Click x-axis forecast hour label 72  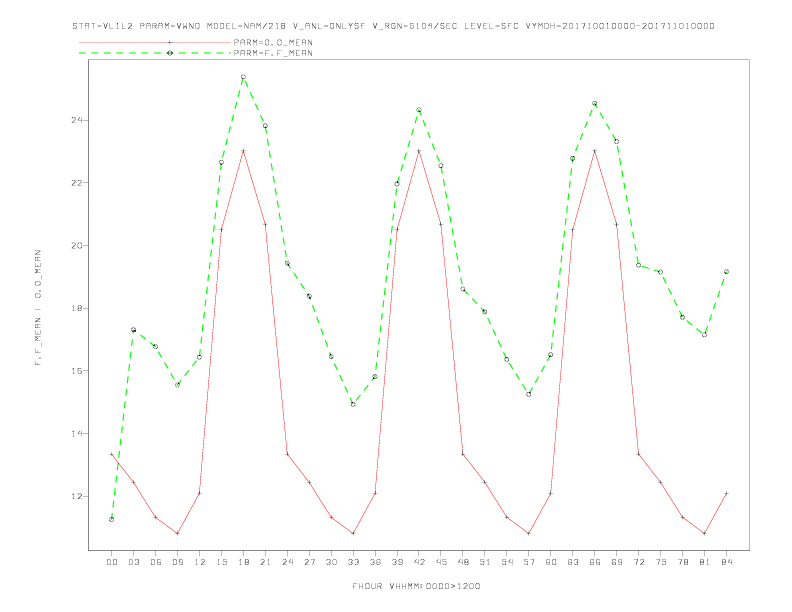638,562
